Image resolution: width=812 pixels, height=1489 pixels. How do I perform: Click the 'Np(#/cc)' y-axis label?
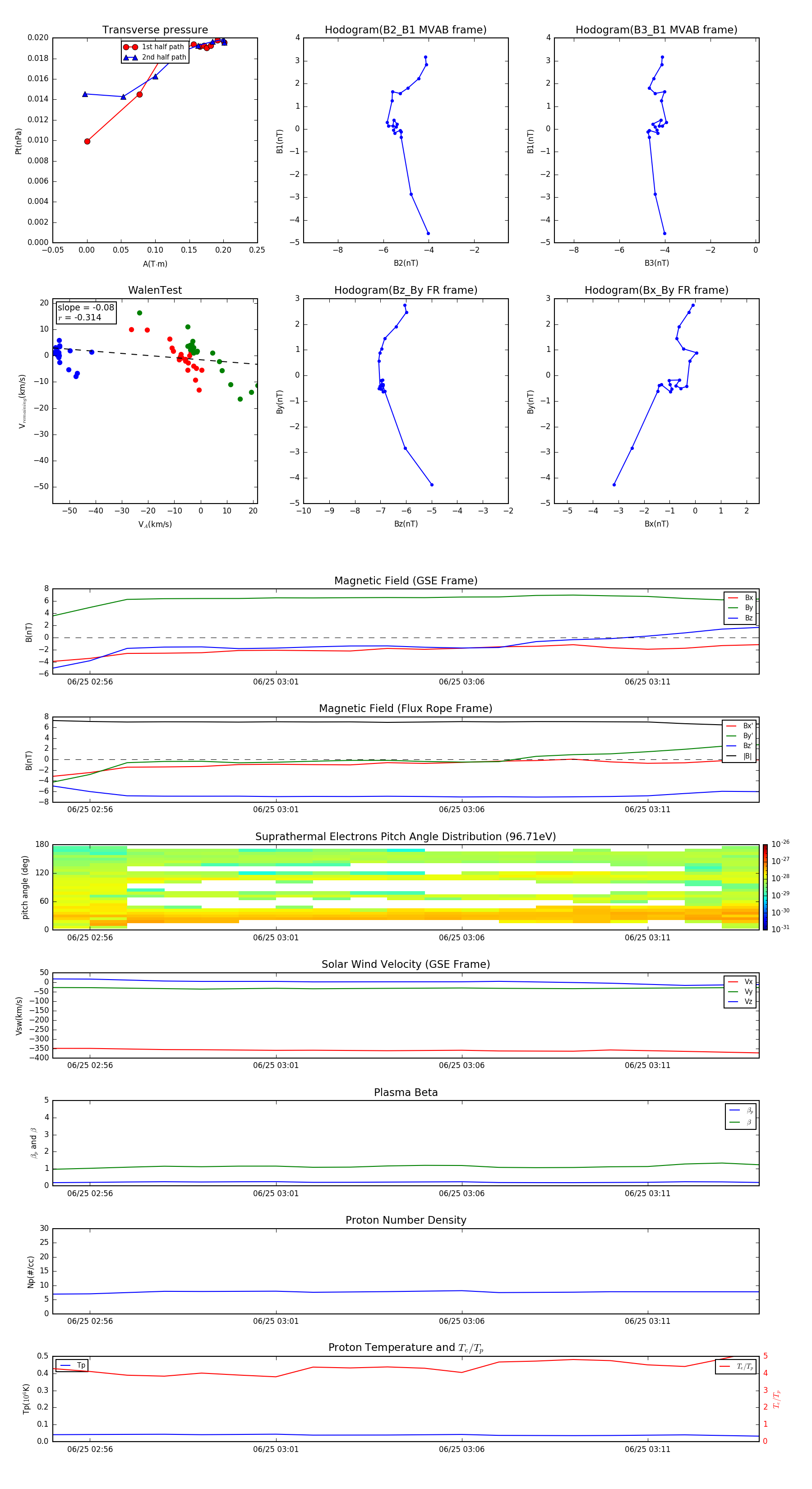(31, 1272)
